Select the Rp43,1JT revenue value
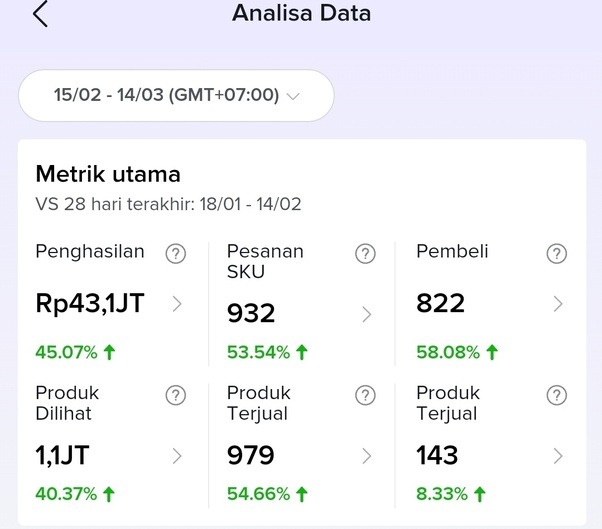 90,304
